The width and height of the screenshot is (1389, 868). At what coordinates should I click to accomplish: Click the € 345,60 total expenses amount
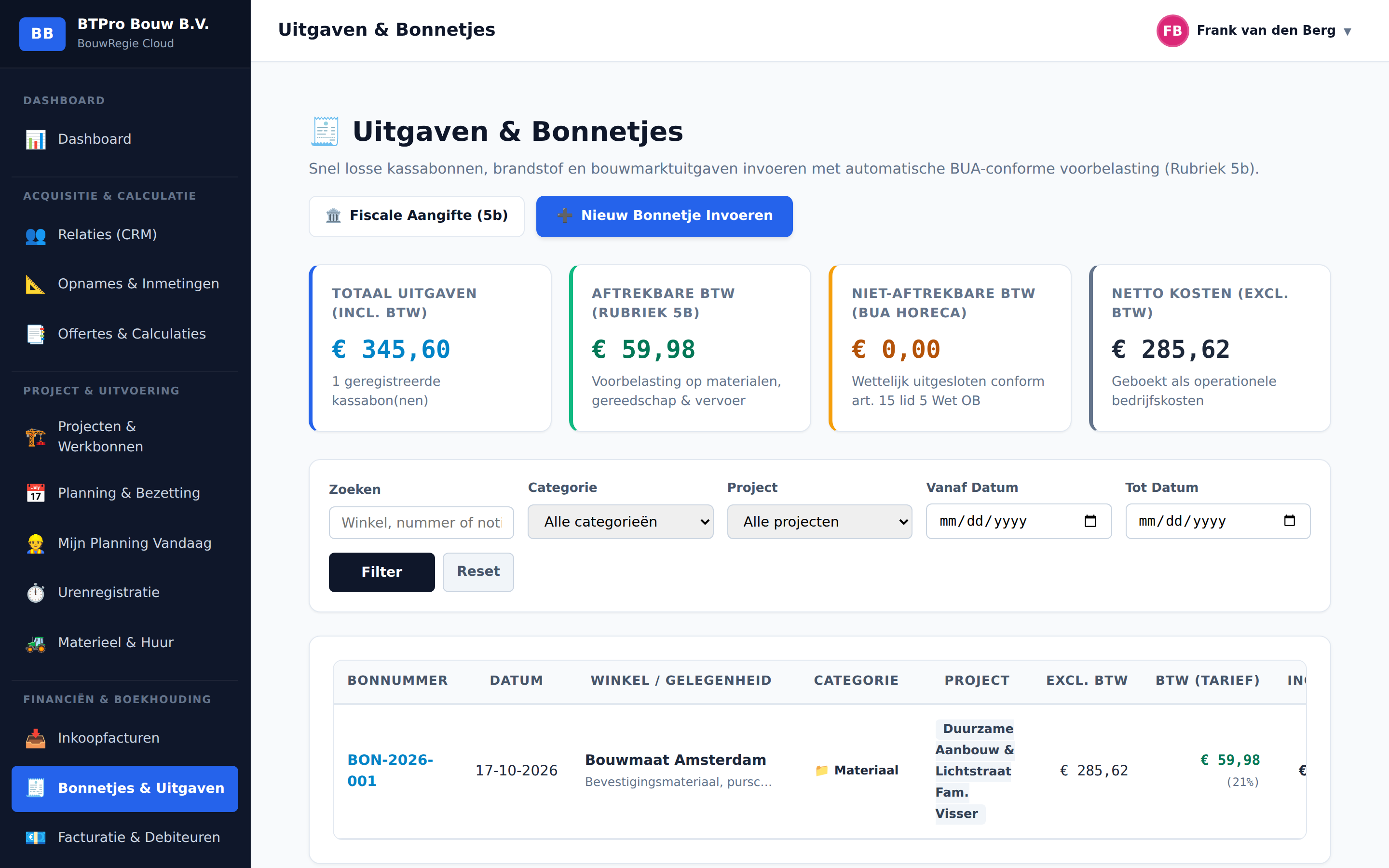(390, 350)
